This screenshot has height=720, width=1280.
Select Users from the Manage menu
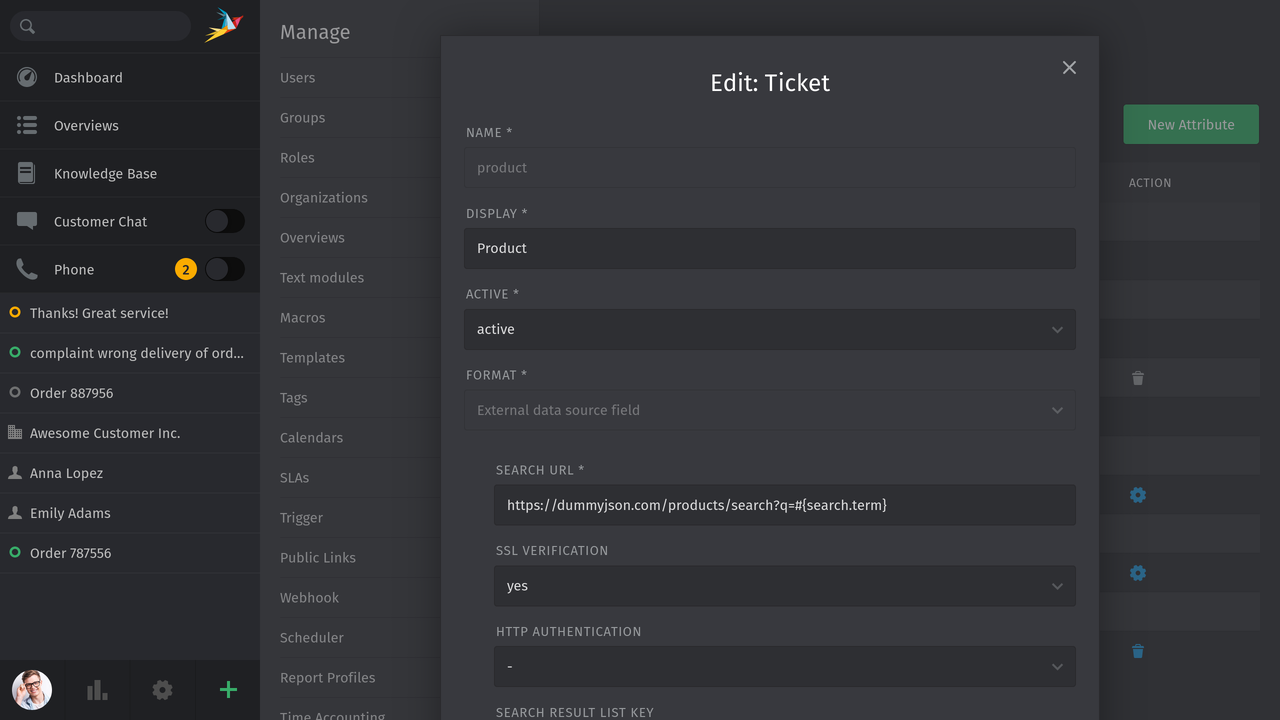click(x=296, y=77)
